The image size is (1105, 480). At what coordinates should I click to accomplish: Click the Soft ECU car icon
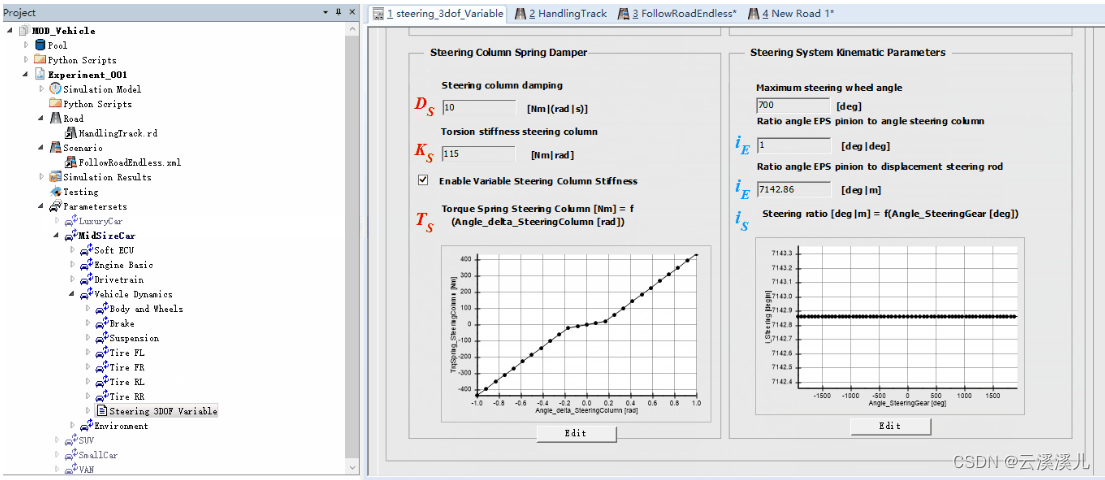point(86,250)
